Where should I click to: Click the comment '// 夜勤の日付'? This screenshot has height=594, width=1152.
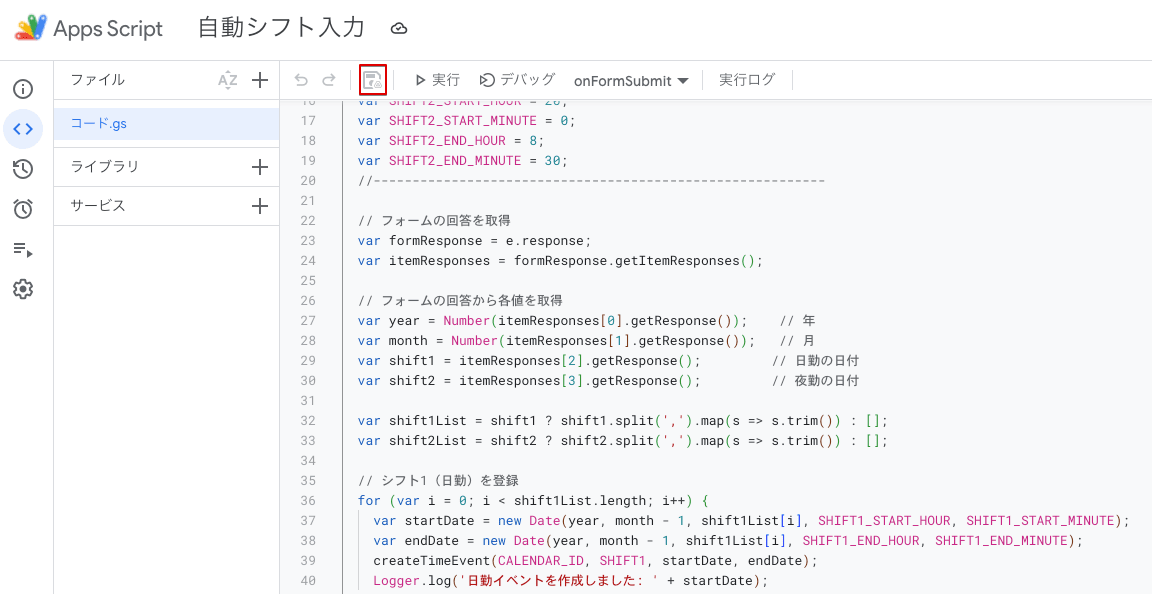816,381
